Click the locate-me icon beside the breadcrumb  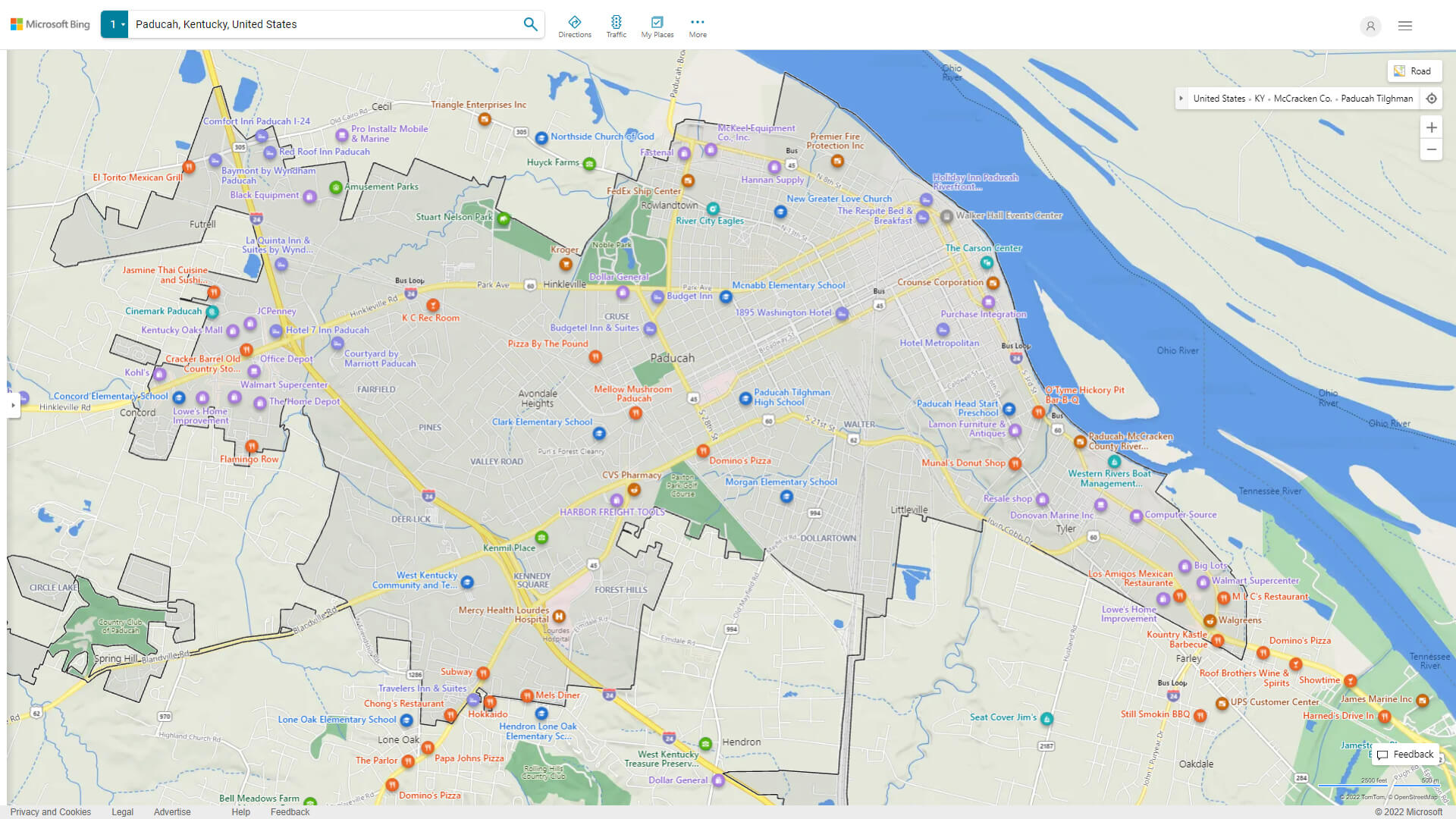(x=1432, y=98)
